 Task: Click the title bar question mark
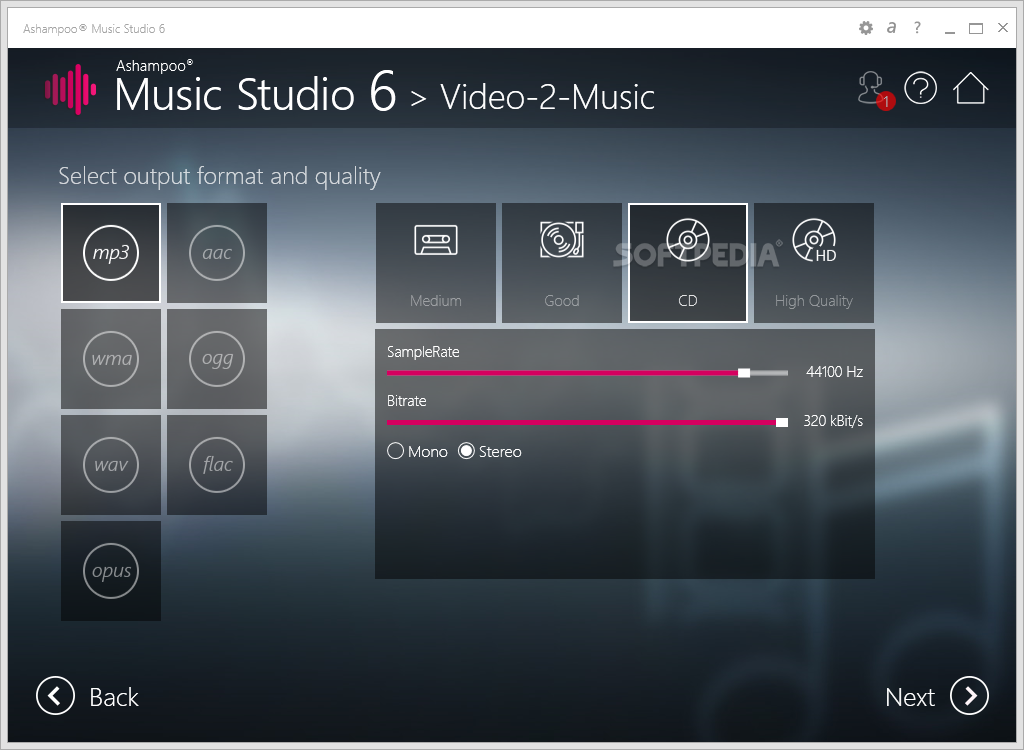[x=917, y=28]
